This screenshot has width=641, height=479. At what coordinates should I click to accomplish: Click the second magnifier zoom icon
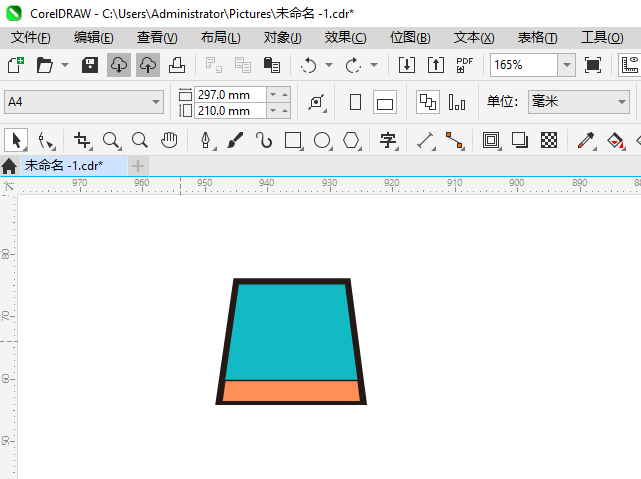[140, 141]
